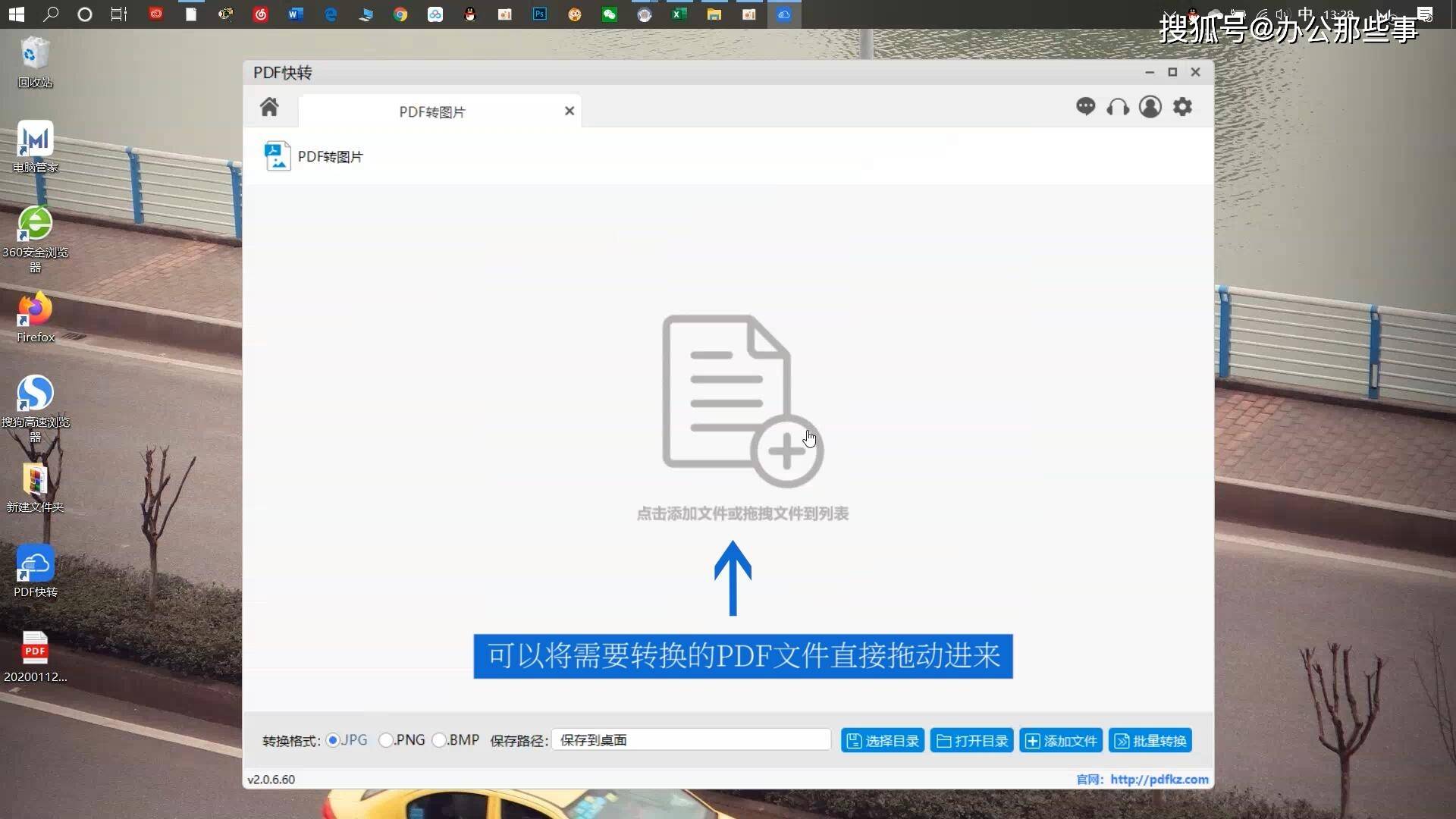The height and width of the screenshot is (819, 1456).
Task: Maximize the PDF快转 window
Action: click(1172, 72)
